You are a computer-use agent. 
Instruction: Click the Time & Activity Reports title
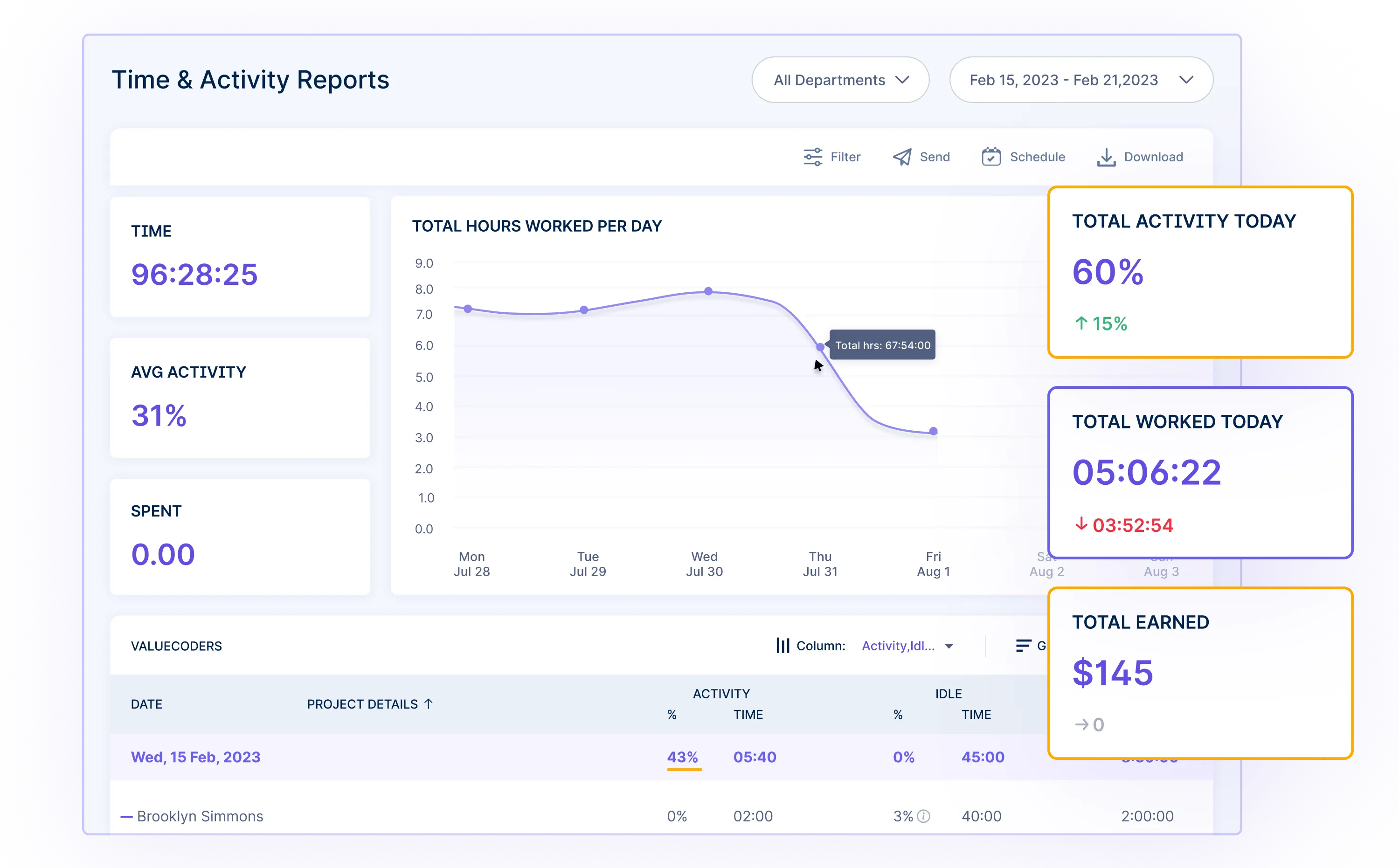coord(252,79)
